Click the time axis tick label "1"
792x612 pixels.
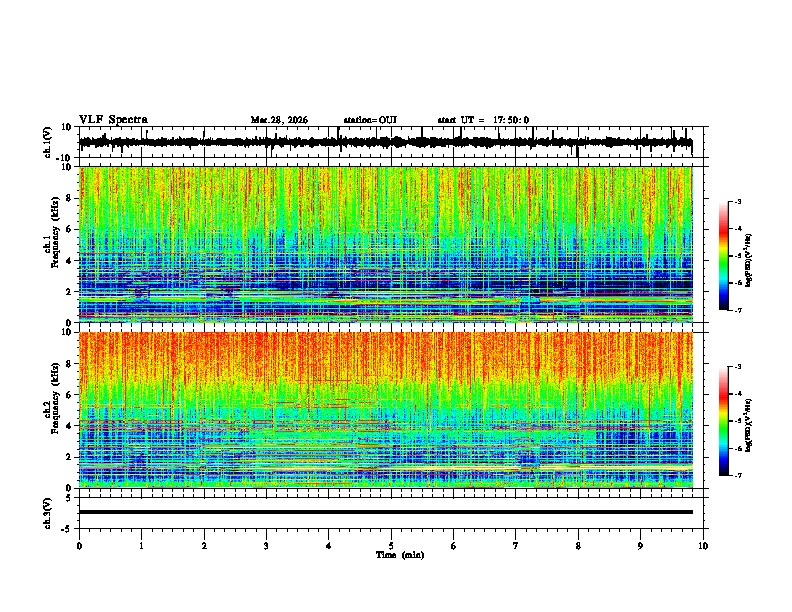tap(141, 546)
